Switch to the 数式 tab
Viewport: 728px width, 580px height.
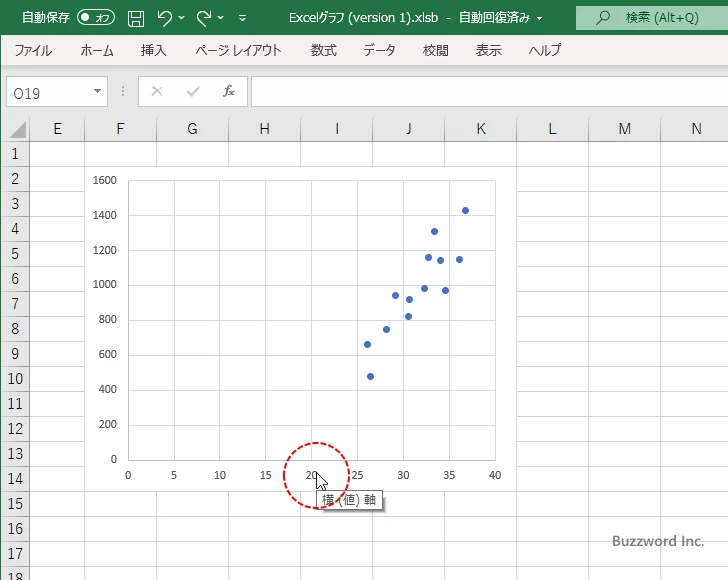(324, 50)
